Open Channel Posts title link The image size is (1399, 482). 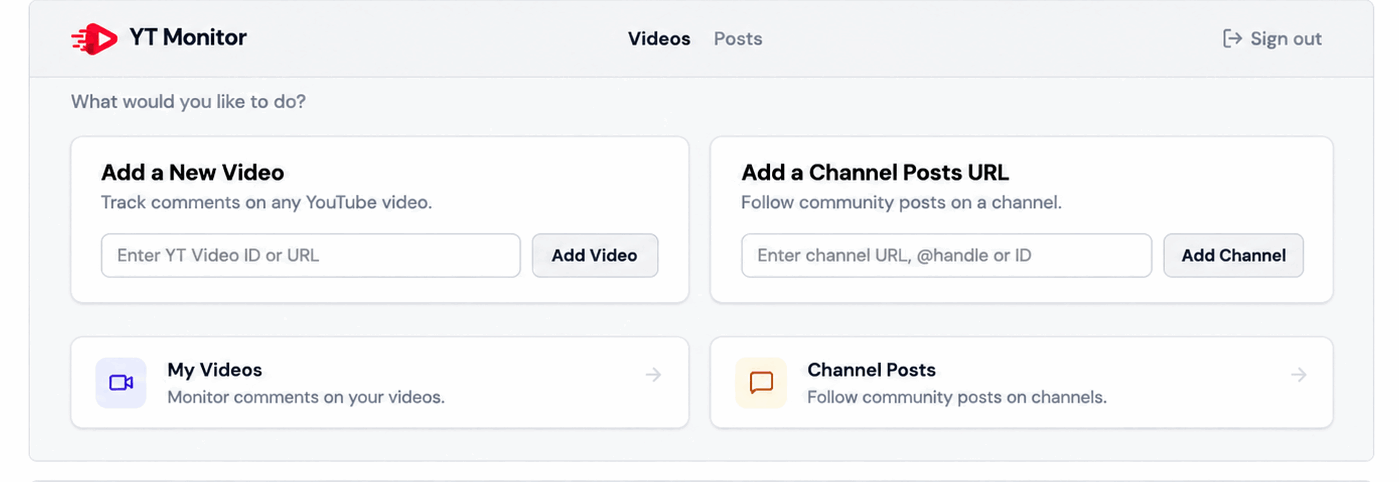[x=872, y=370]
